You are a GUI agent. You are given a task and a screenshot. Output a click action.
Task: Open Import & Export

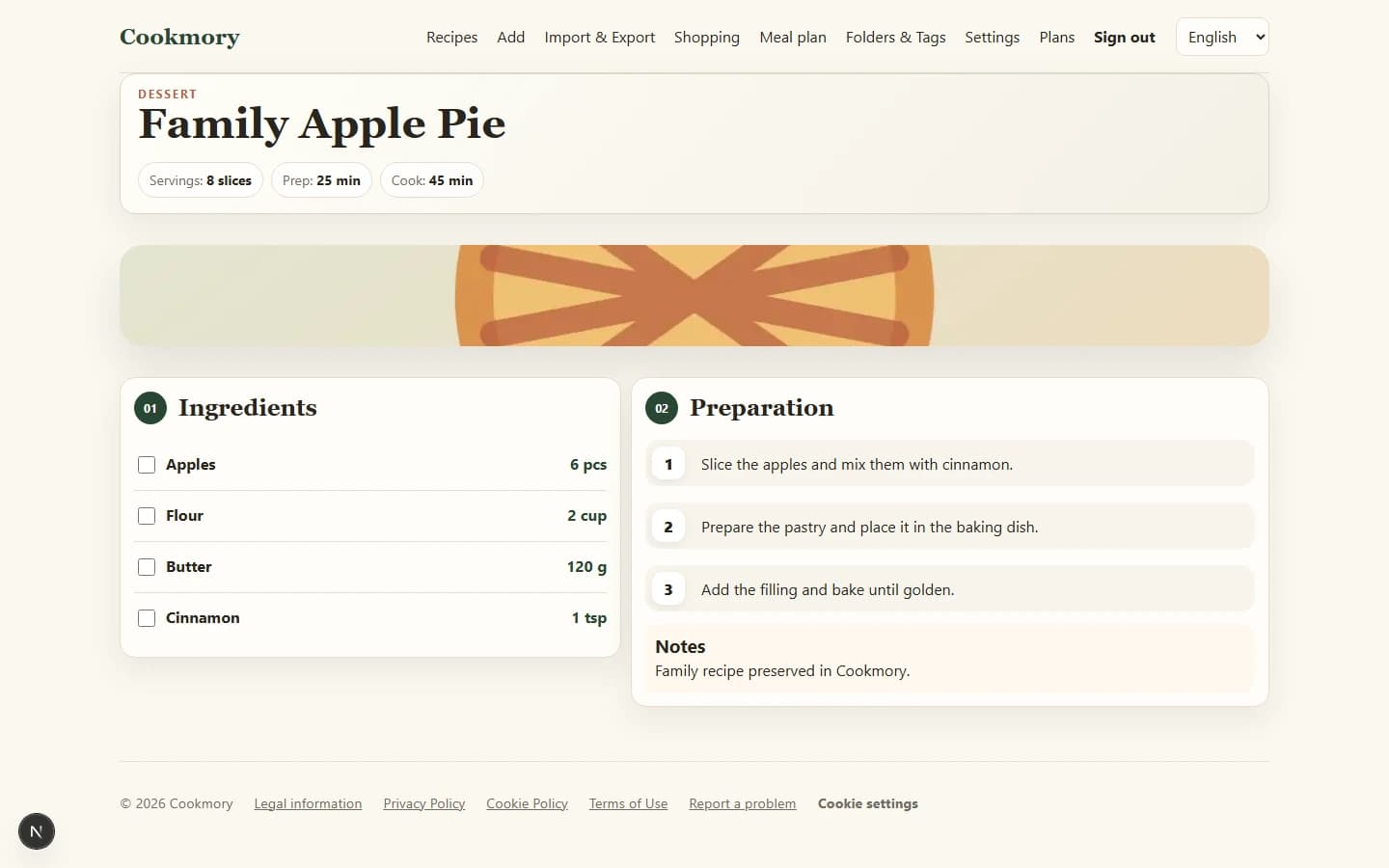(x=599, y=37)
